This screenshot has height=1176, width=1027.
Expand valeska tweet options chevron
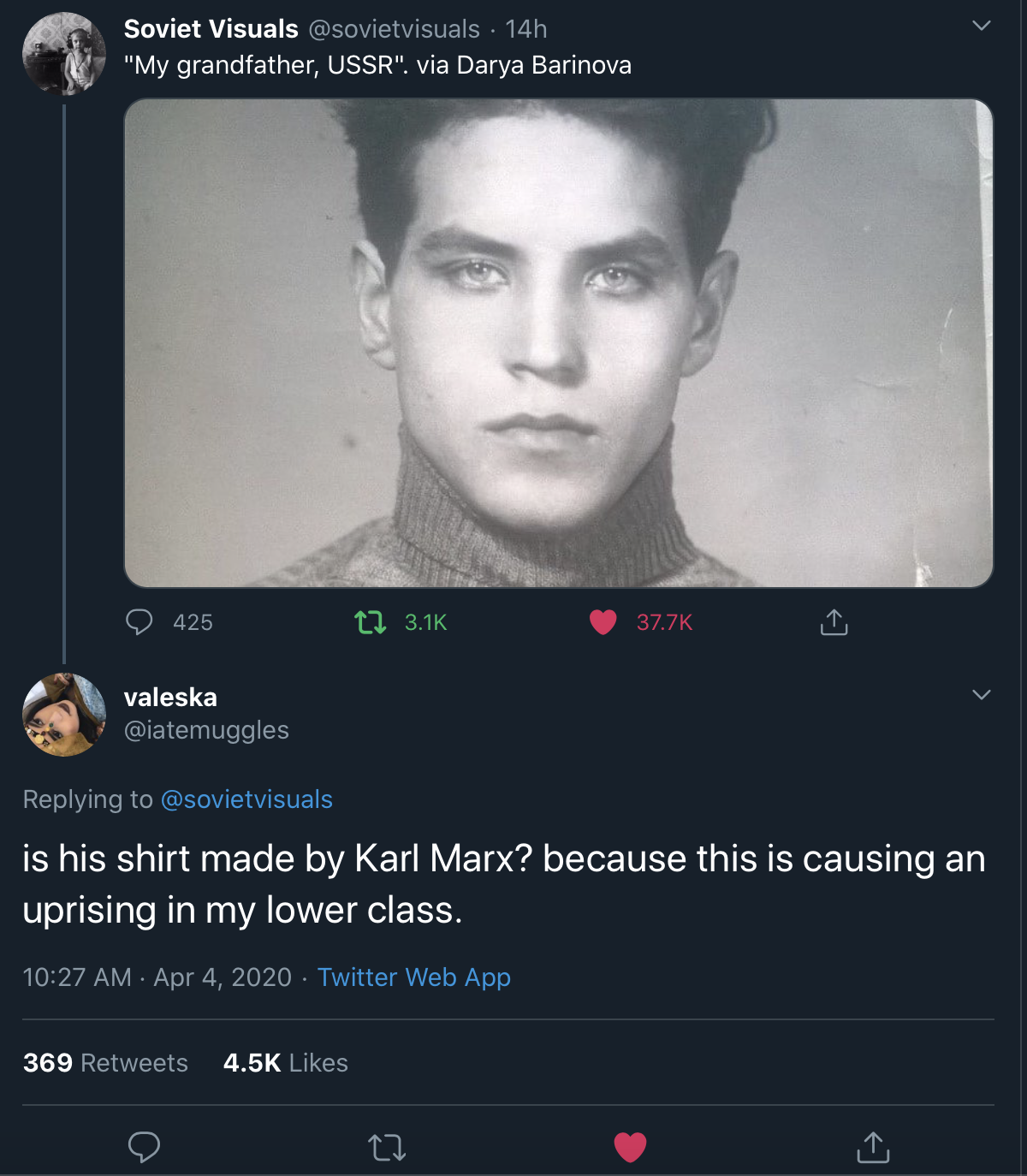[982, 694]
